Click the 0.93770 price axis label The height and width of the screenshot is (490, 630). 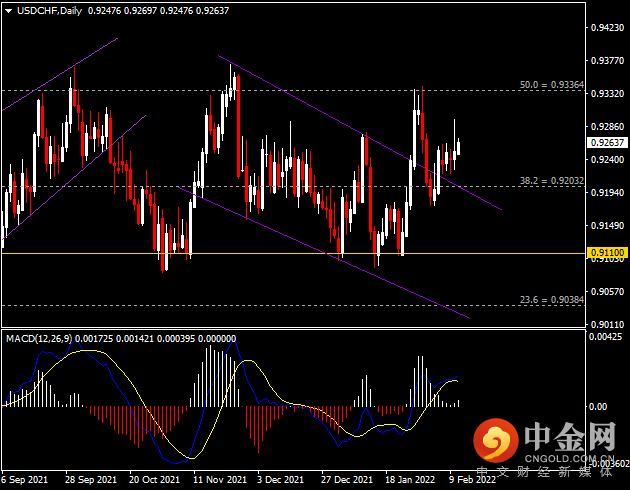[608, 61]
